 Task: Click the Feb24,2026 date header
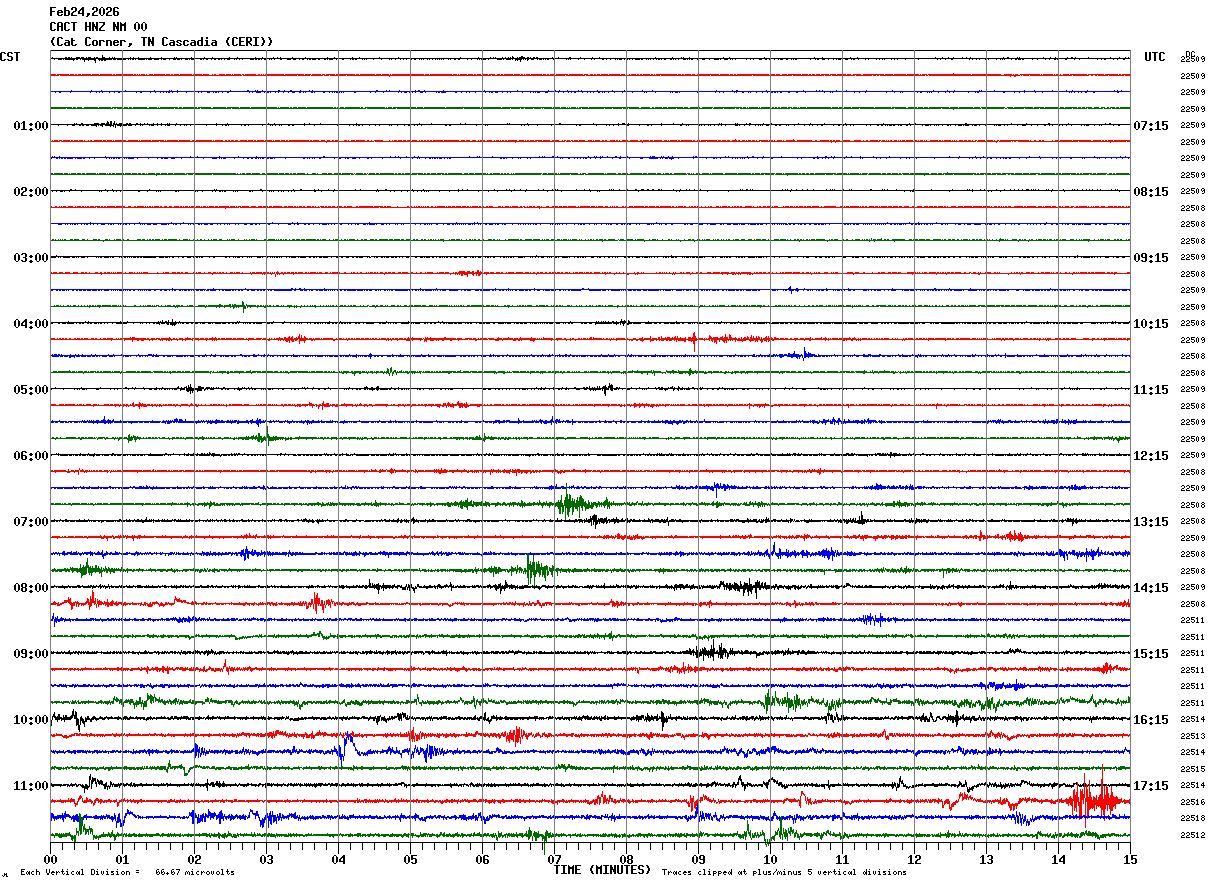tap(84, 12)
